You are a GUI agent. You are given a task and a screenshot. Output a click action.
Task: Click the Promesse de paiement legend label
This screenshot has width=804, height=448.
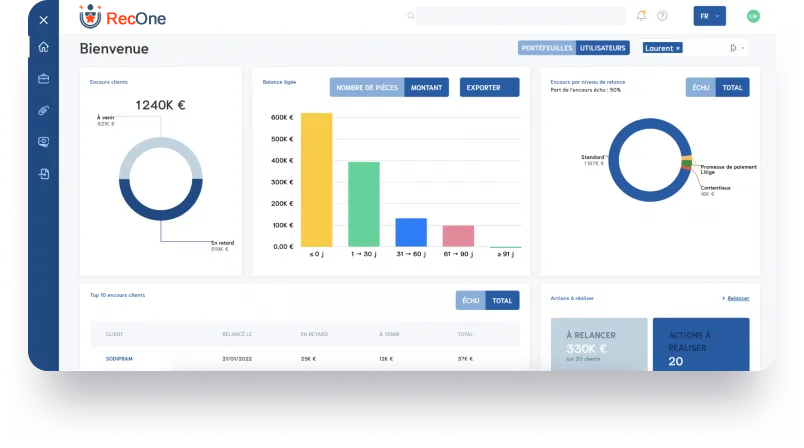click(x=729, y=167)
